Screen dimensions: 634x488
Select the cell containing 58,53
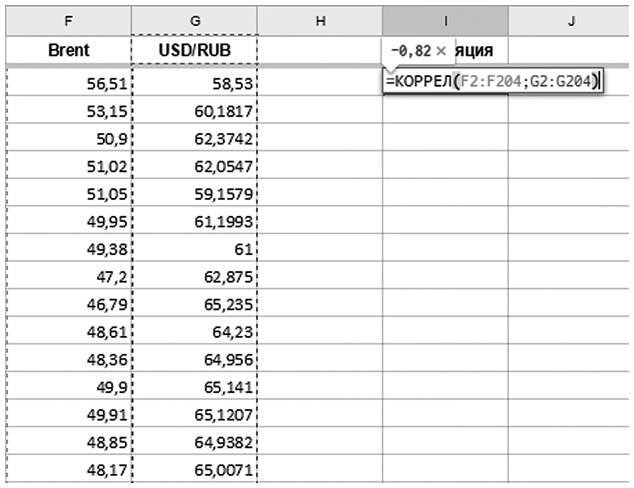coord(194,82)
